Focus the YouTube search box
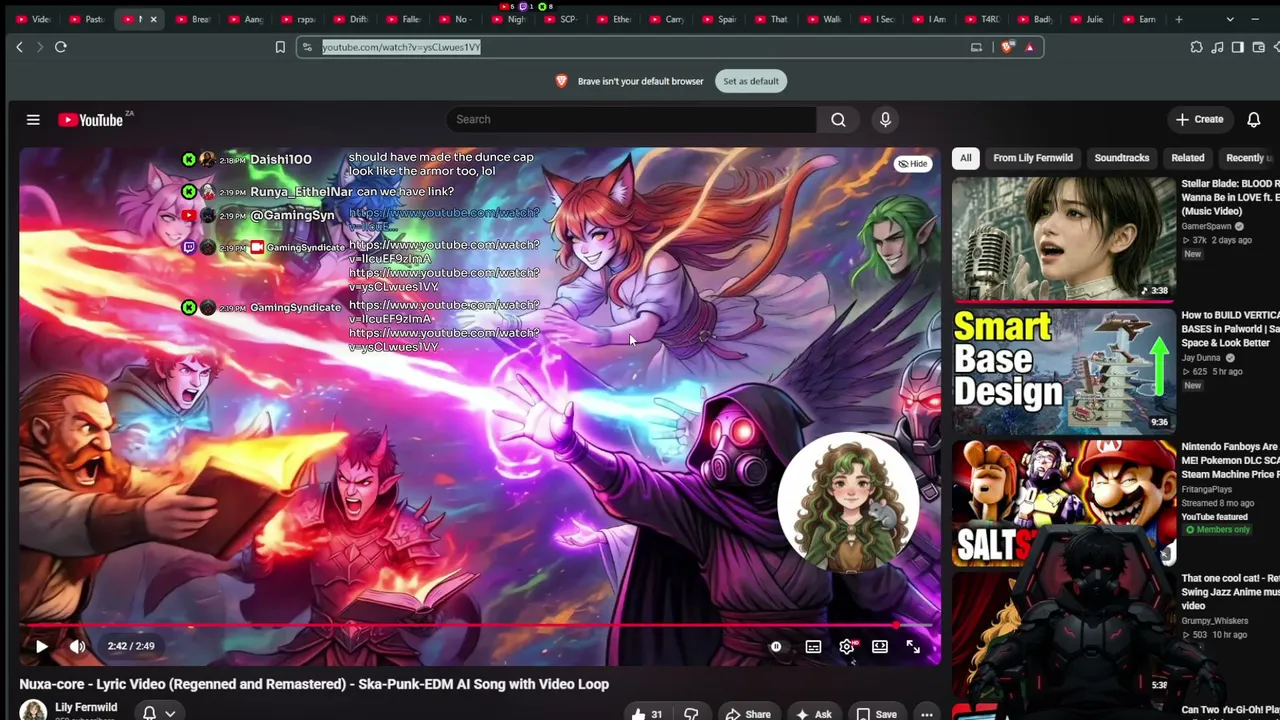Image resolution: width=1280 pixels, height=720 pixels. (x=631, y=120)
